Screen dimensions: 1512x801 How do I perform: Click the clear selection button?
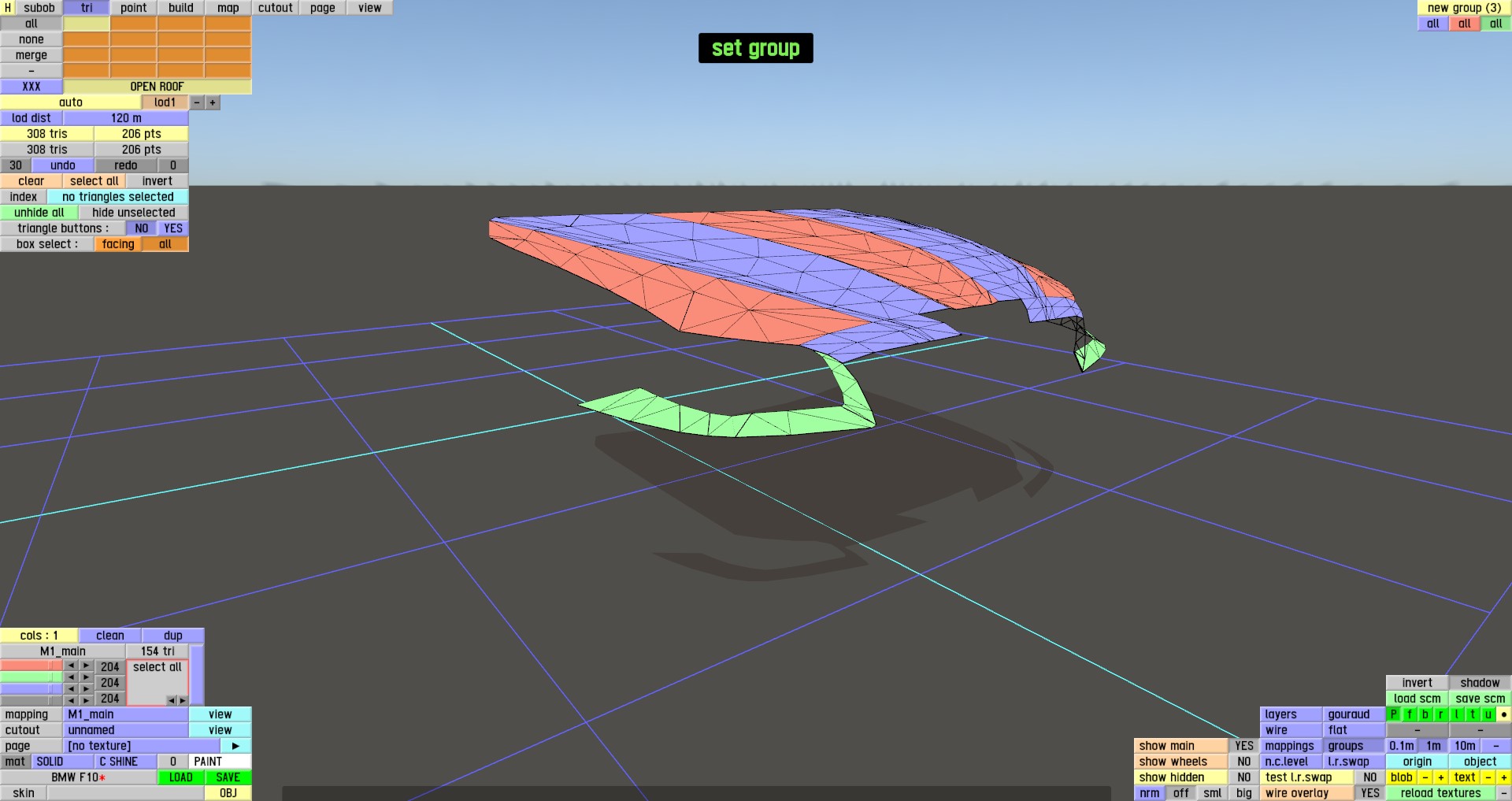[31, 181]
